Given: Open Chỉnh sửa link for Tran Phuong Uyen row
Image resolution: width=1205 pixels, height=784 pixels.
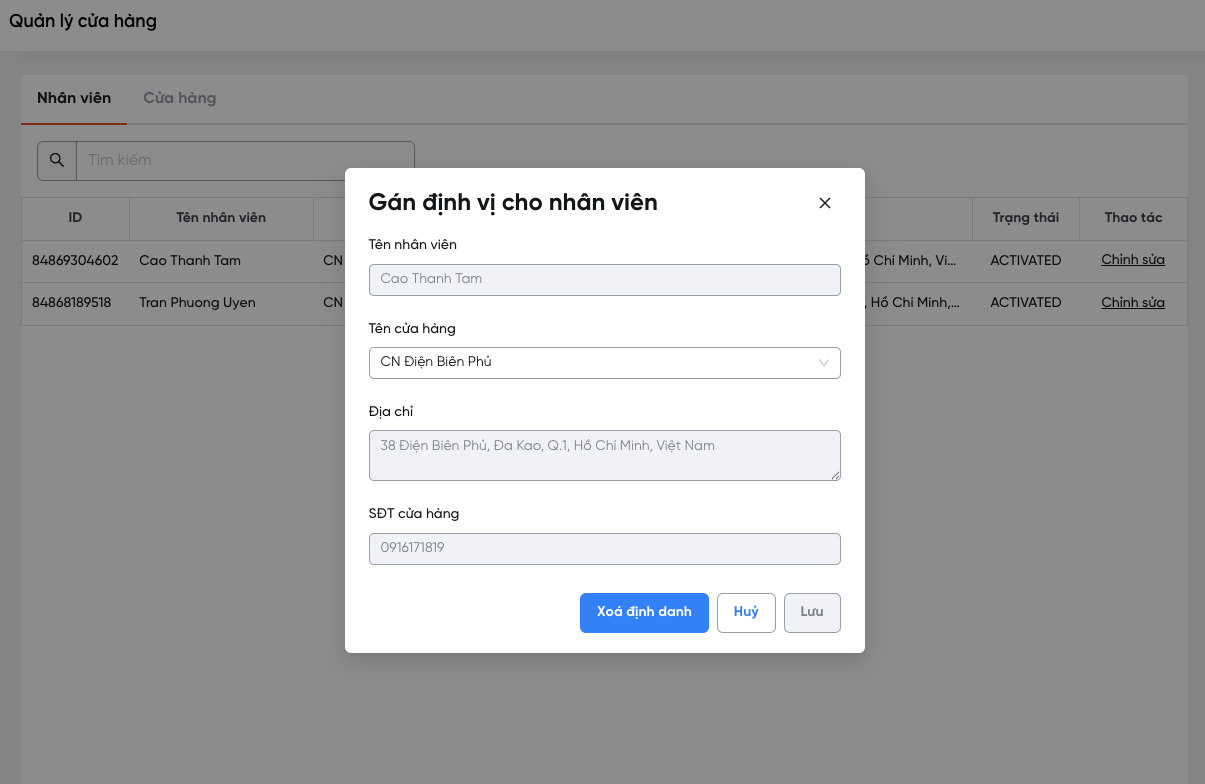Looking at the screenshot, I should point(1133,302).
